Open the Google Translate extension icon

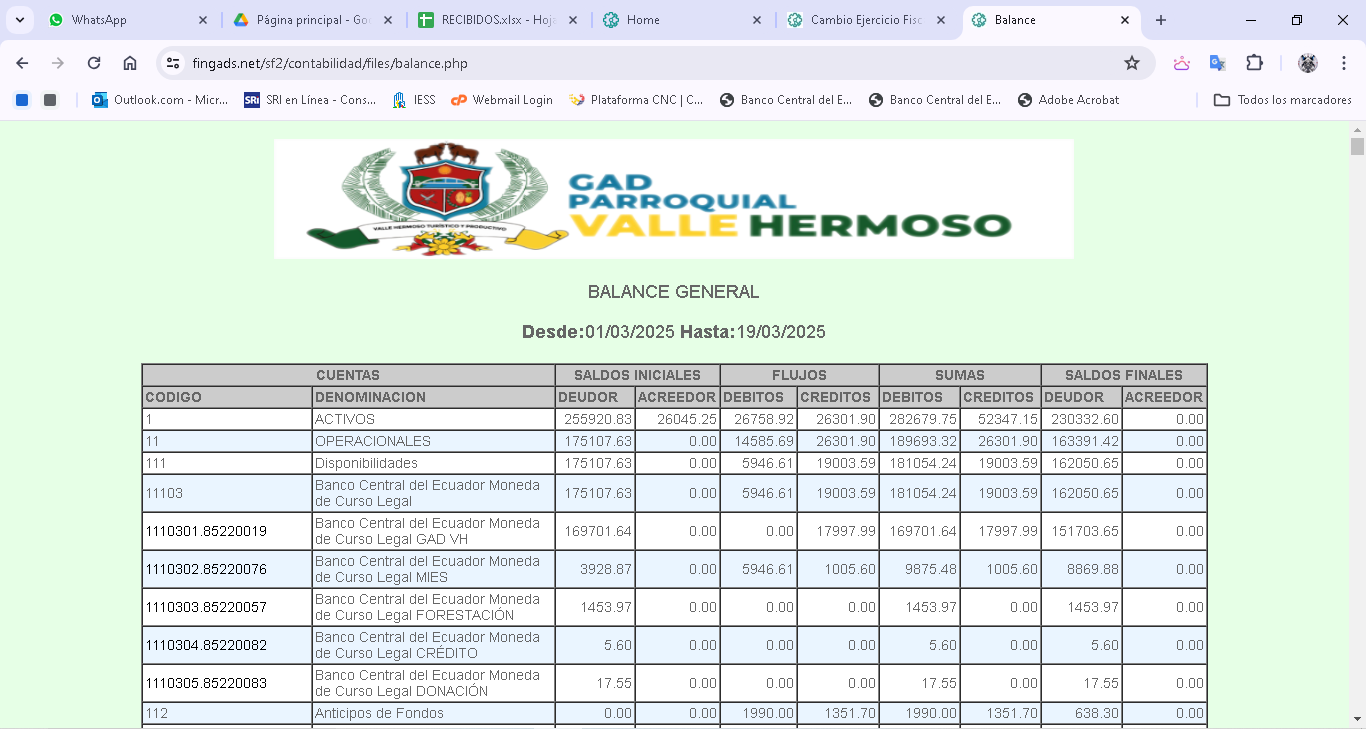click(1217, 63)
